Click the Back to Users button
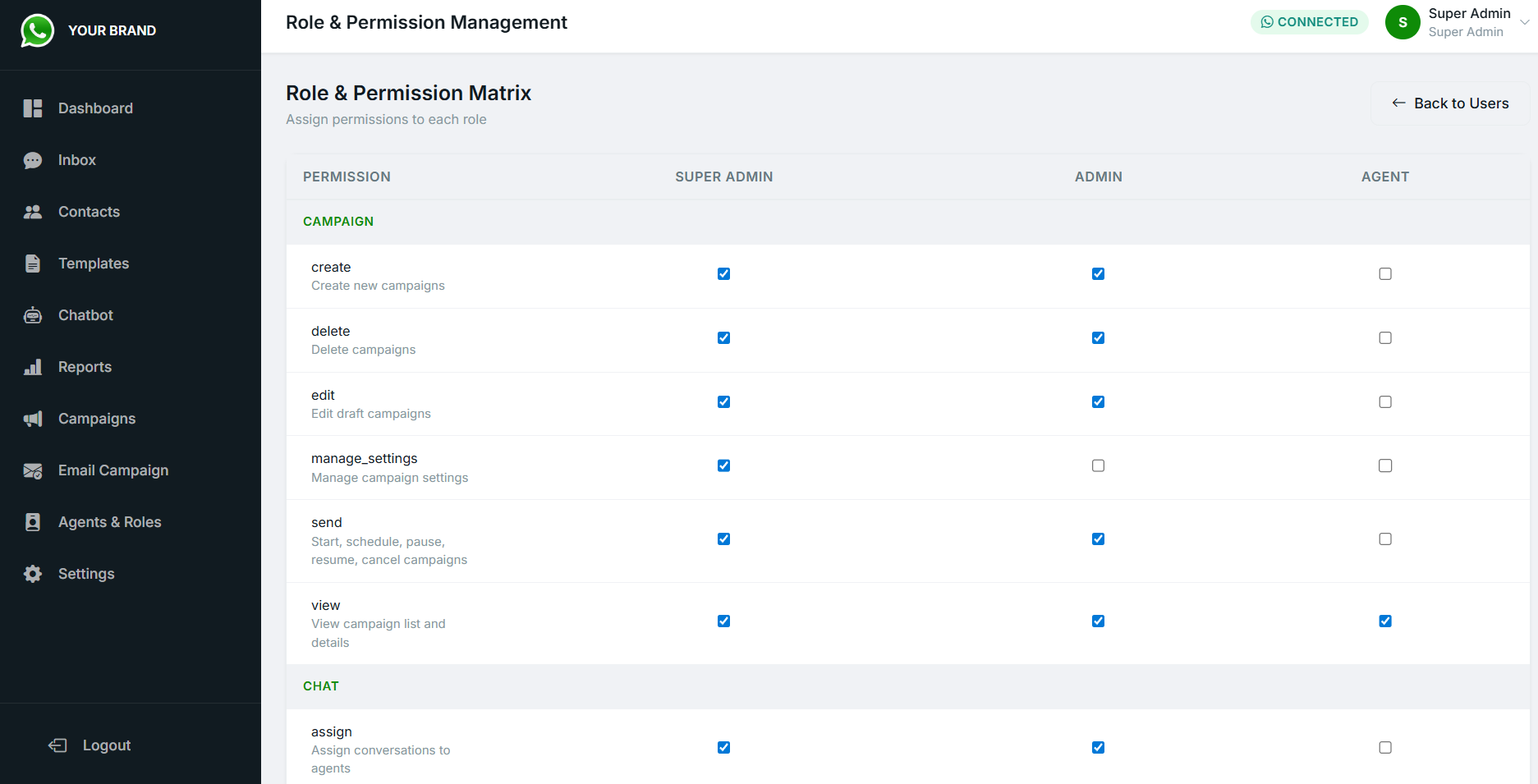Screen dimensions: 1538x784 [x=1450, y=103]
